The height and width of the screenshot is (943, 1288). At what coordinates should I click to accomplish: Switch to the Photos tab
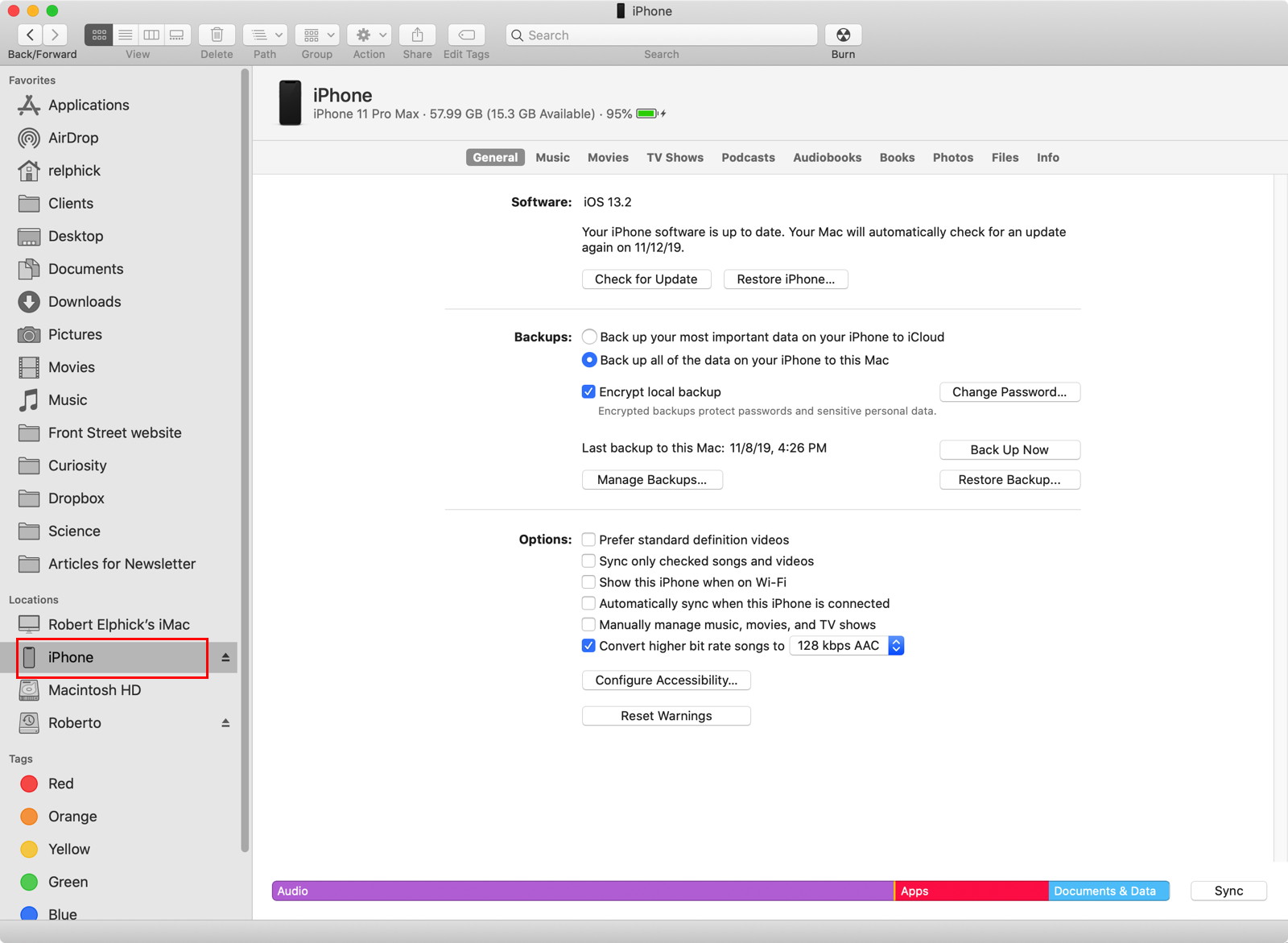[x=953, y=158]
